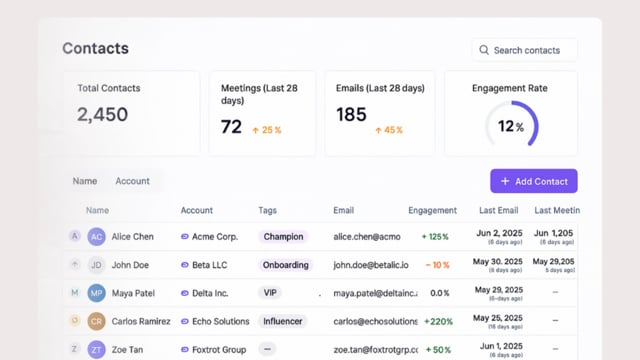Click Carlos Ramirez's CR avatar

click(x=96, y=321)
